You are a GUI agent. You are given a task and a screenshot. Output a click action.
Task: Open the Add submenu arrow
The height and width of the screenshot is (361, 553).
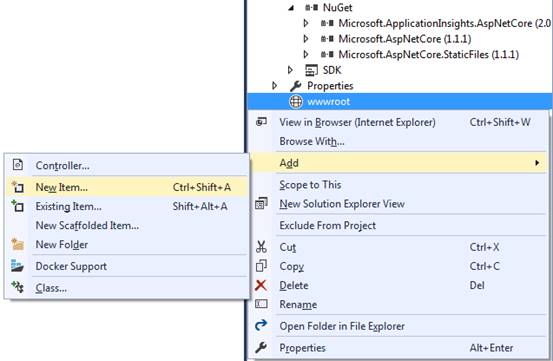coord(537,163)
